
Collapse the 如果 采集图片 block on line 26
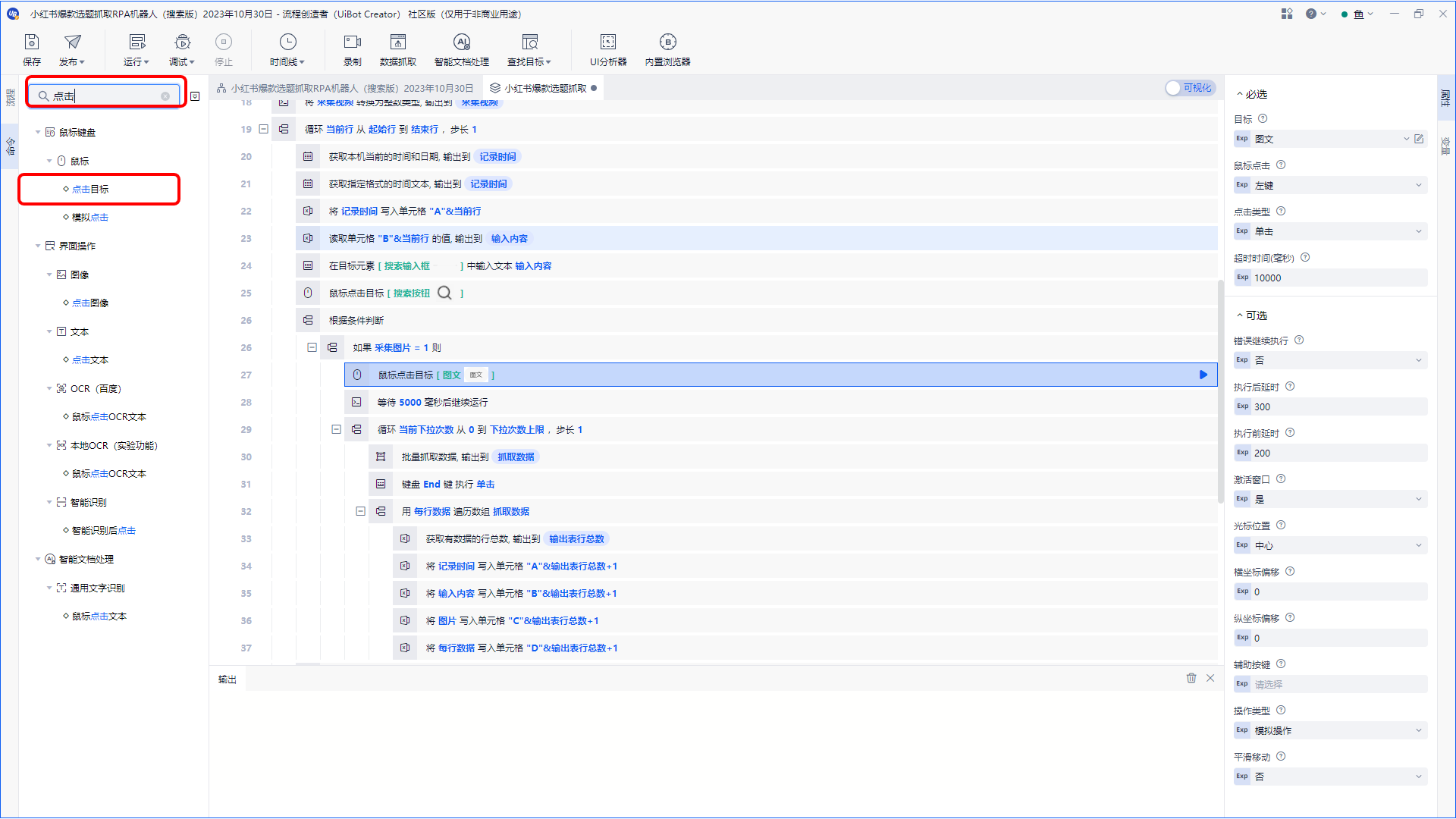tap(312, 347)
